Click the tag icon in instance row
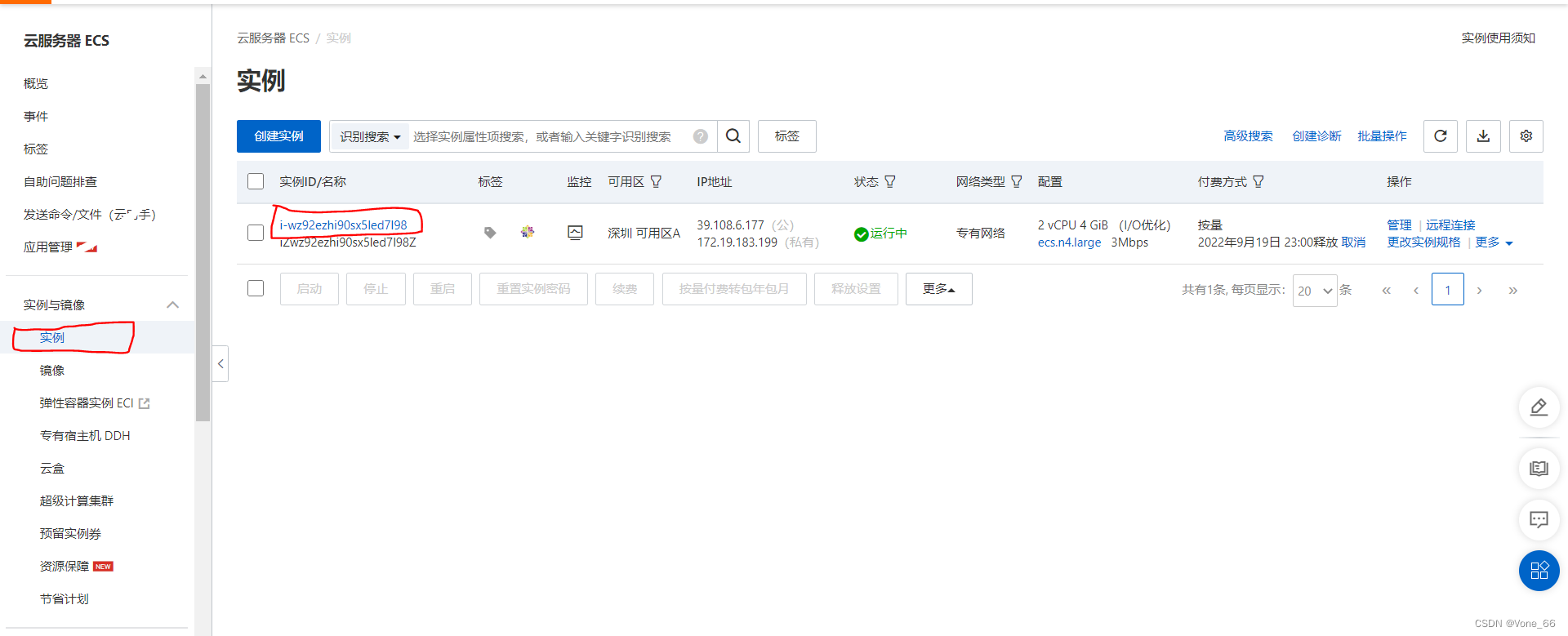1568x636 pixels. [x=490, y=233]
